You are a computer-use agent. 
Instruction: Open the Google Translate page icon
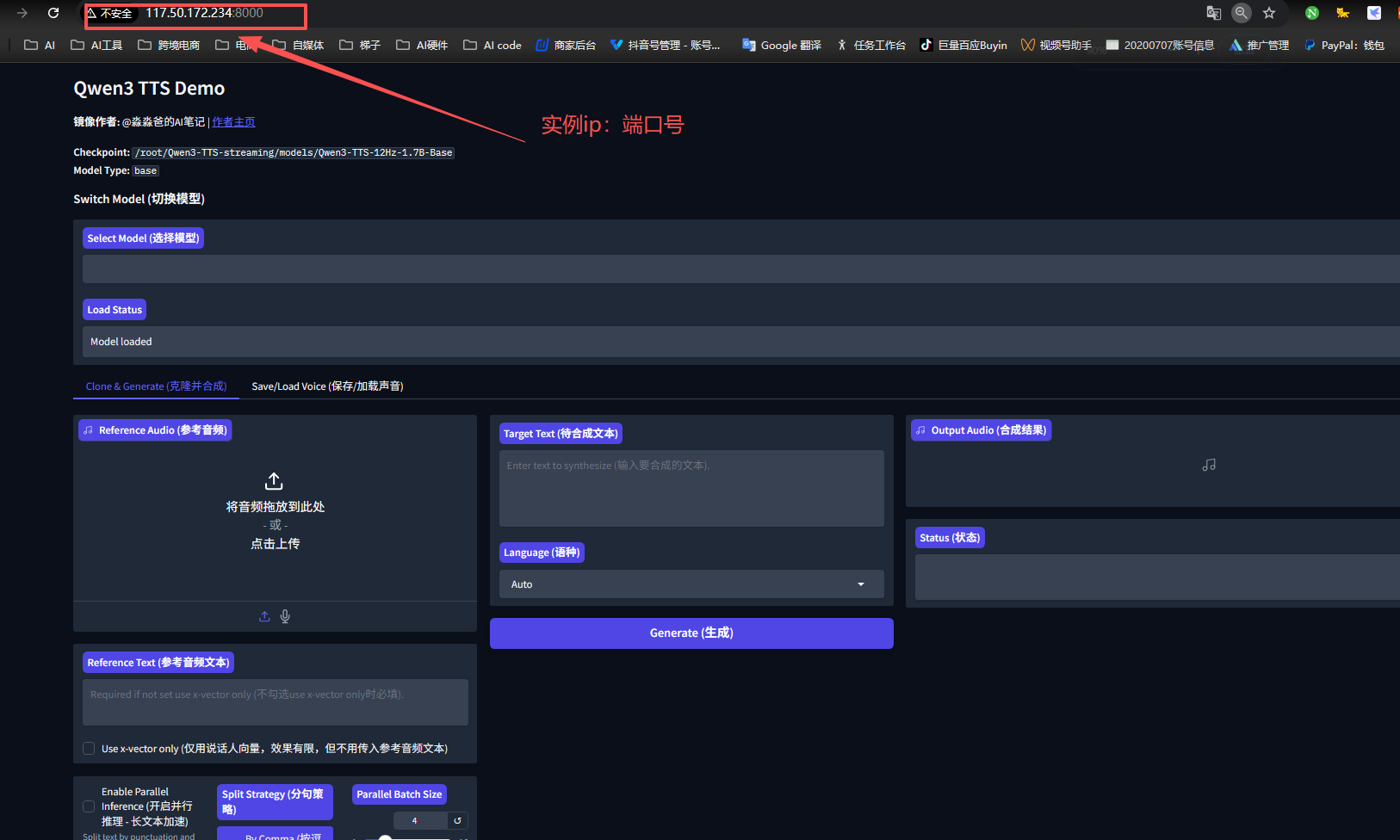[x=1213, y=13]
